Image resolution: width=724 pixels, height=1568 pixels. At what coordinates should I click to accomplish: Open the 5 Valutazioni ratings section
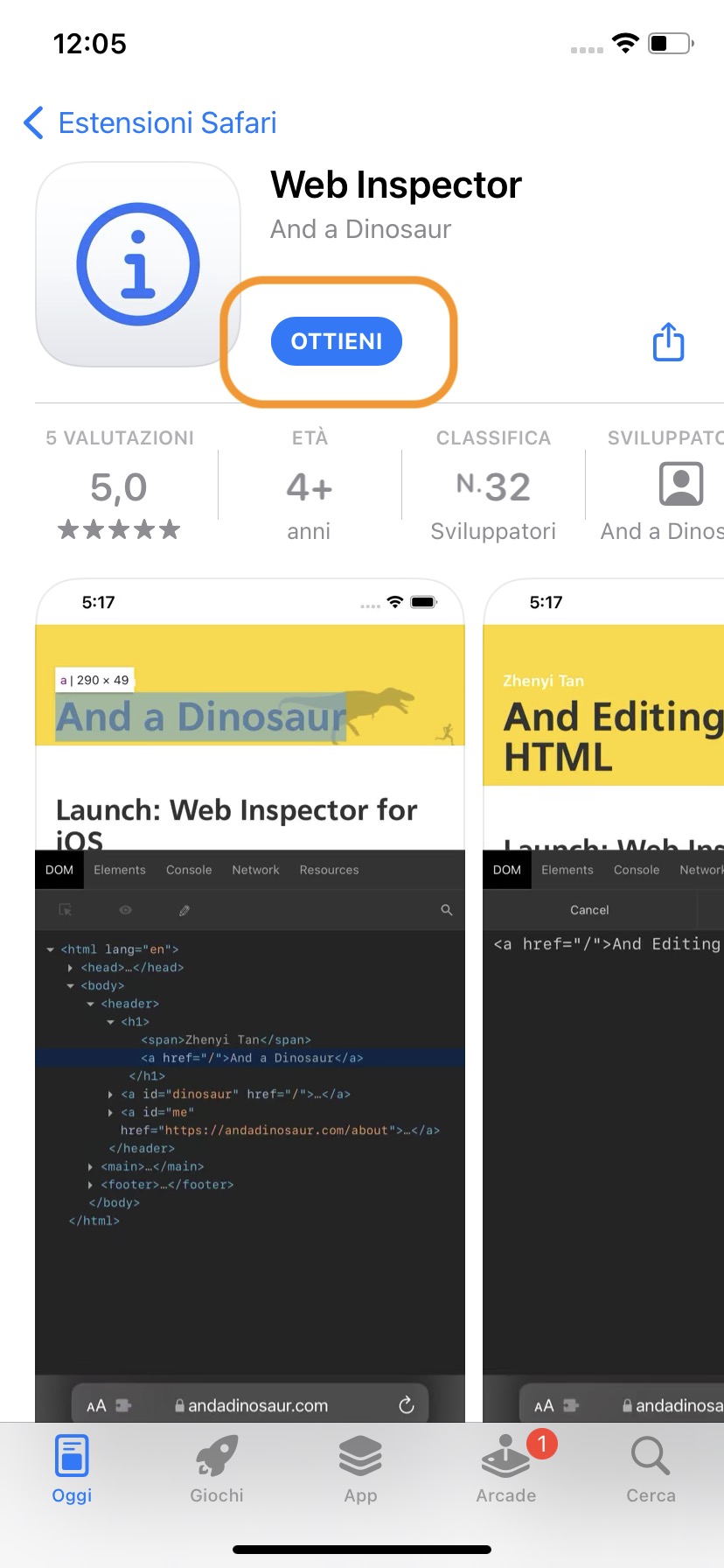(120, 485)
